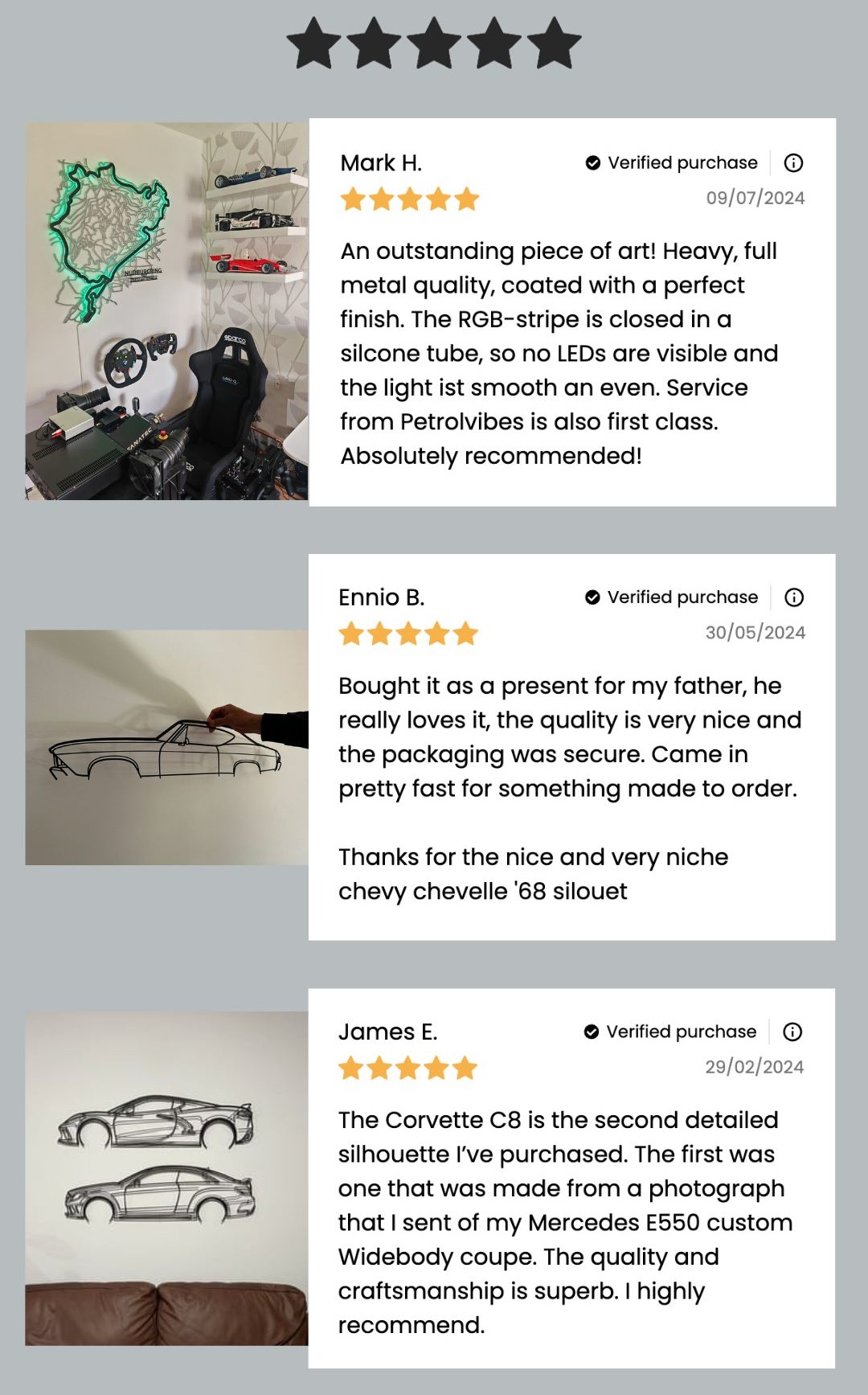Open the Nürburgring track wall art photo
This screenshot has width=868, height=1395.
tap(166, 311)
